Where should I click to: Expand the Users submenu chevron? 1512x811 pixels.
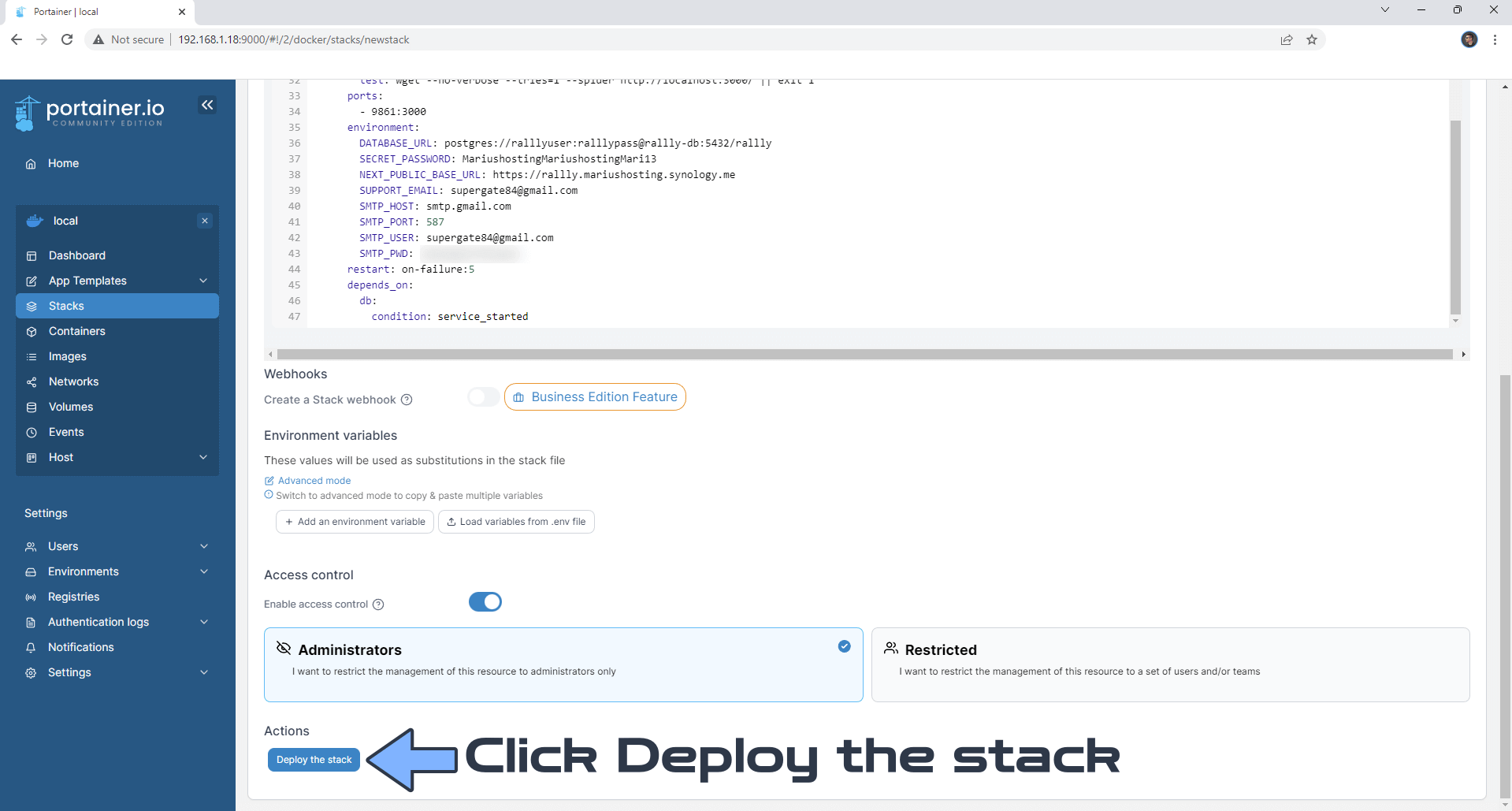coord(204,546)
